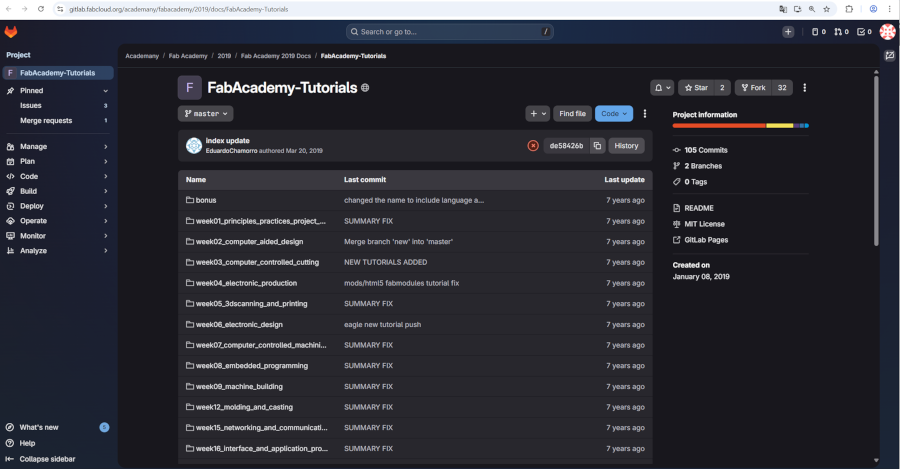Fork the project
The height and width of the screenshot is (469, 900).
click(x=753, y=88)
